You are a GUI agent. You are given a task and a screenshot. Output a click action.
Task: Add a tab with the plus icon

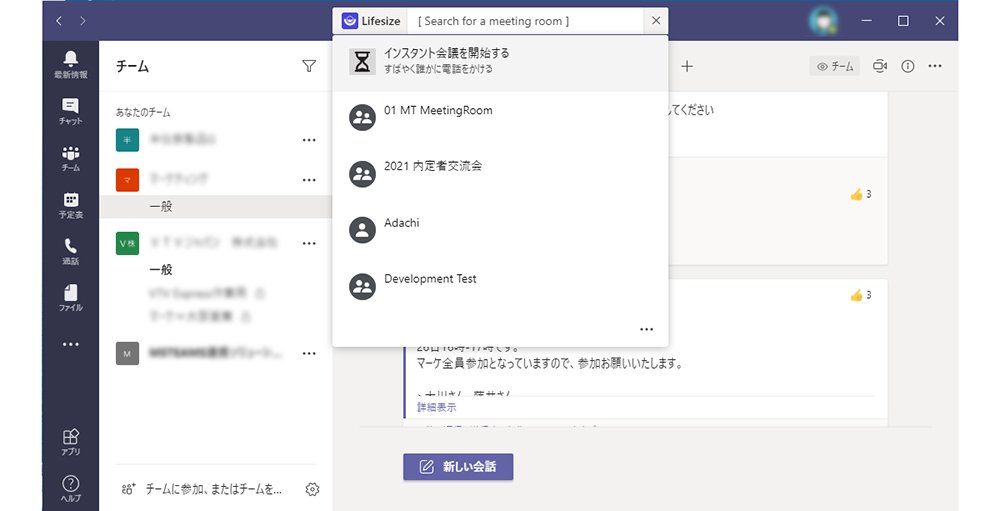[x=687, y=66]
